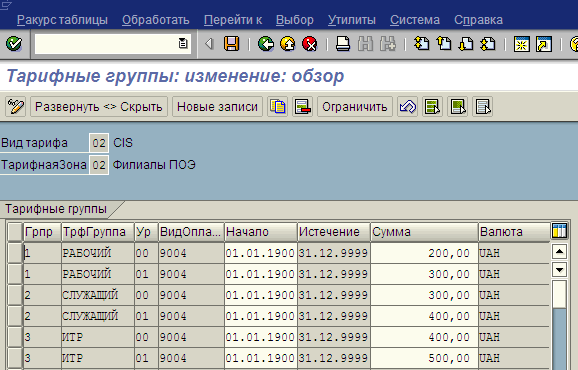Click the Грпр column header
Viewport: 578px width, 370px height.
(x=42, y=232)
